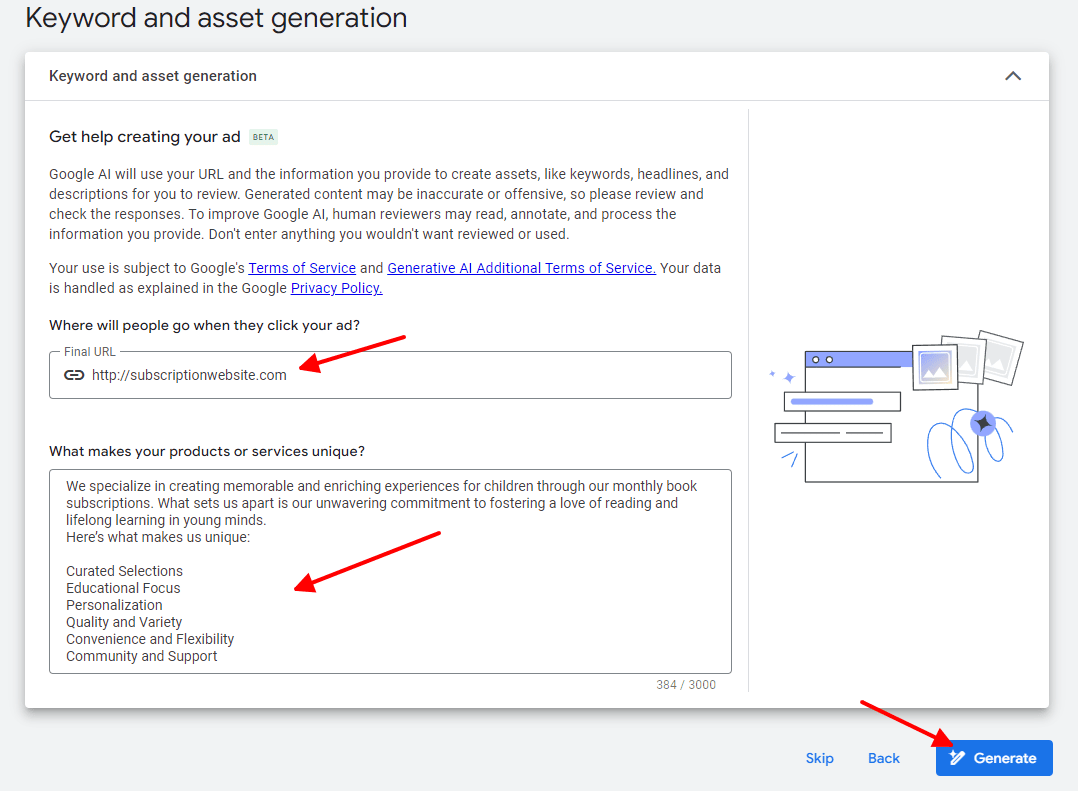Click the Back button

click(883, 758)
